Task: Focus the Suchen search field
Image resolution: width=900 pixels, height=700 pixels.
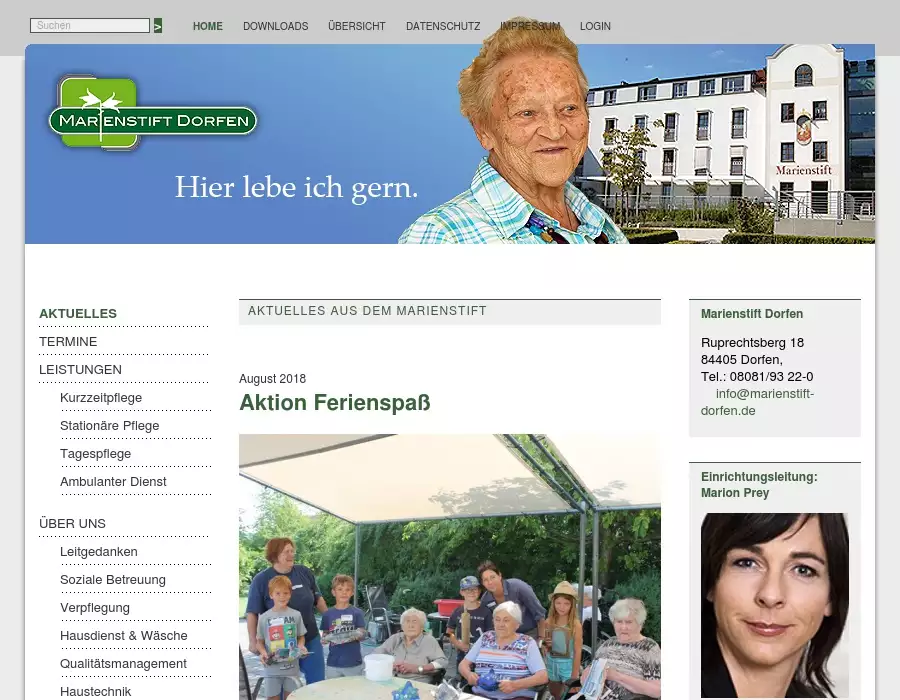Action: [90, 25]
